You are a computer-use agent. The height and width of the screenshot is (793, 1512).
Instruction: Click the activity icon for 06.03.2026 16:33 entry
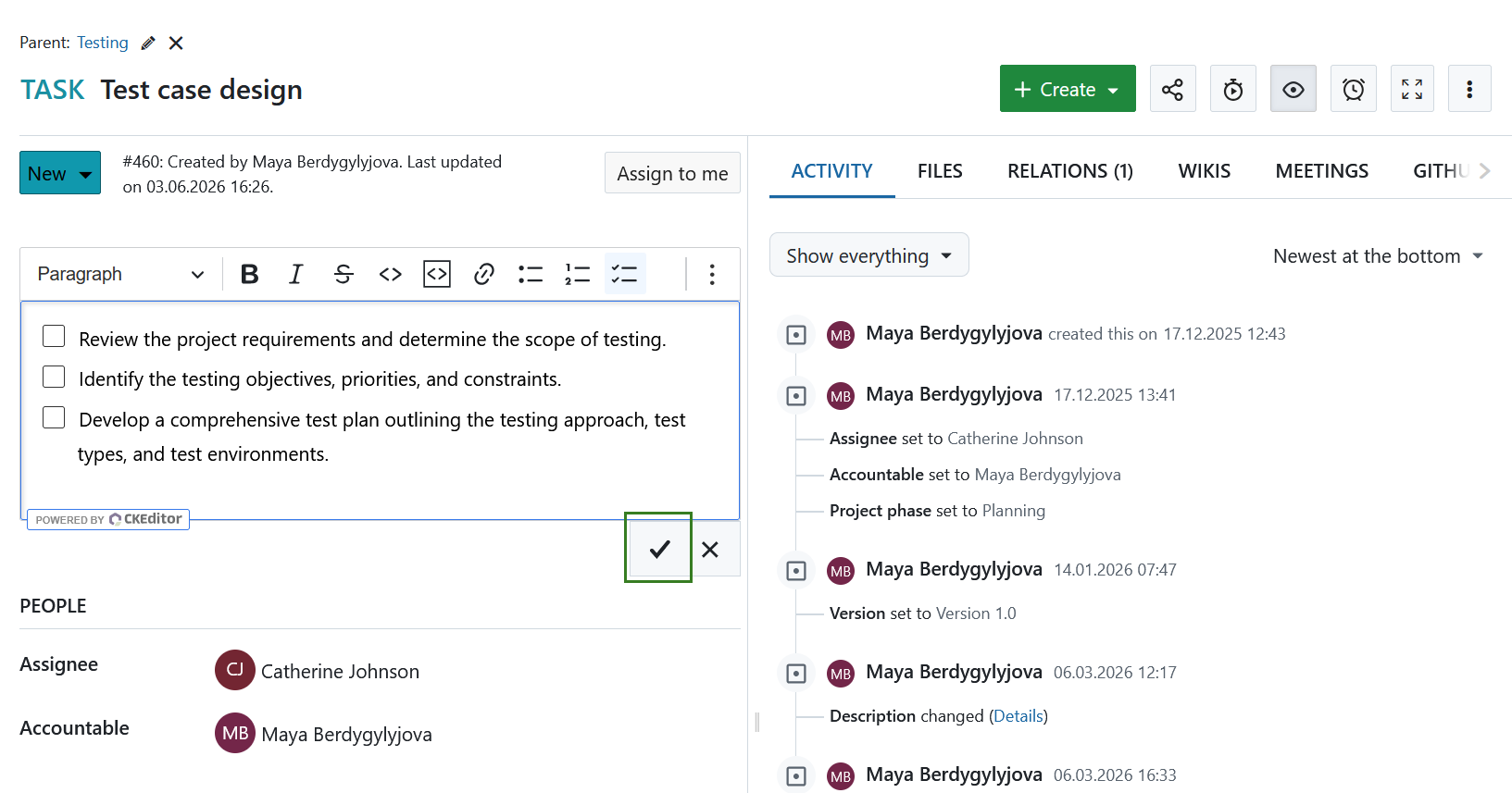tap(796, 776)
